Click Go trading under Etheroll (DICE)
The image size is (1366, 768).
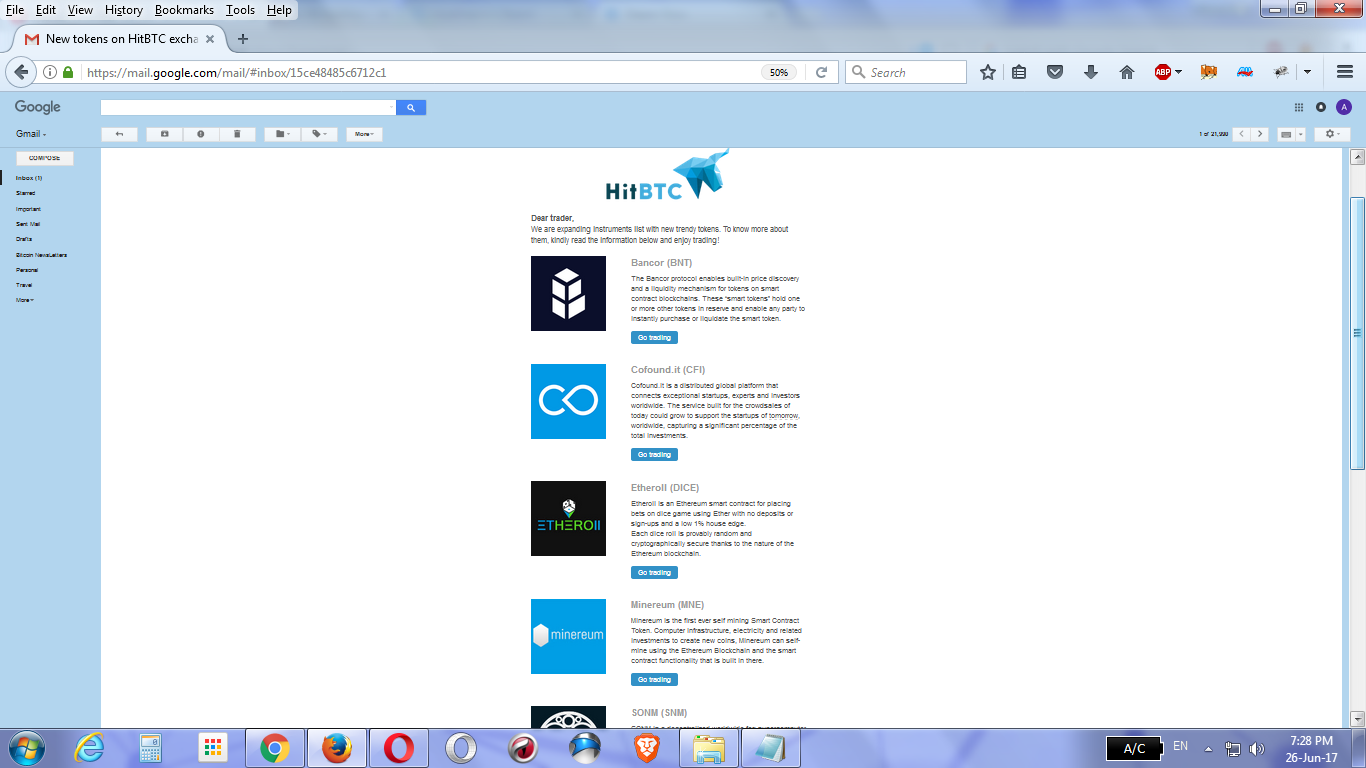(654, 572)
